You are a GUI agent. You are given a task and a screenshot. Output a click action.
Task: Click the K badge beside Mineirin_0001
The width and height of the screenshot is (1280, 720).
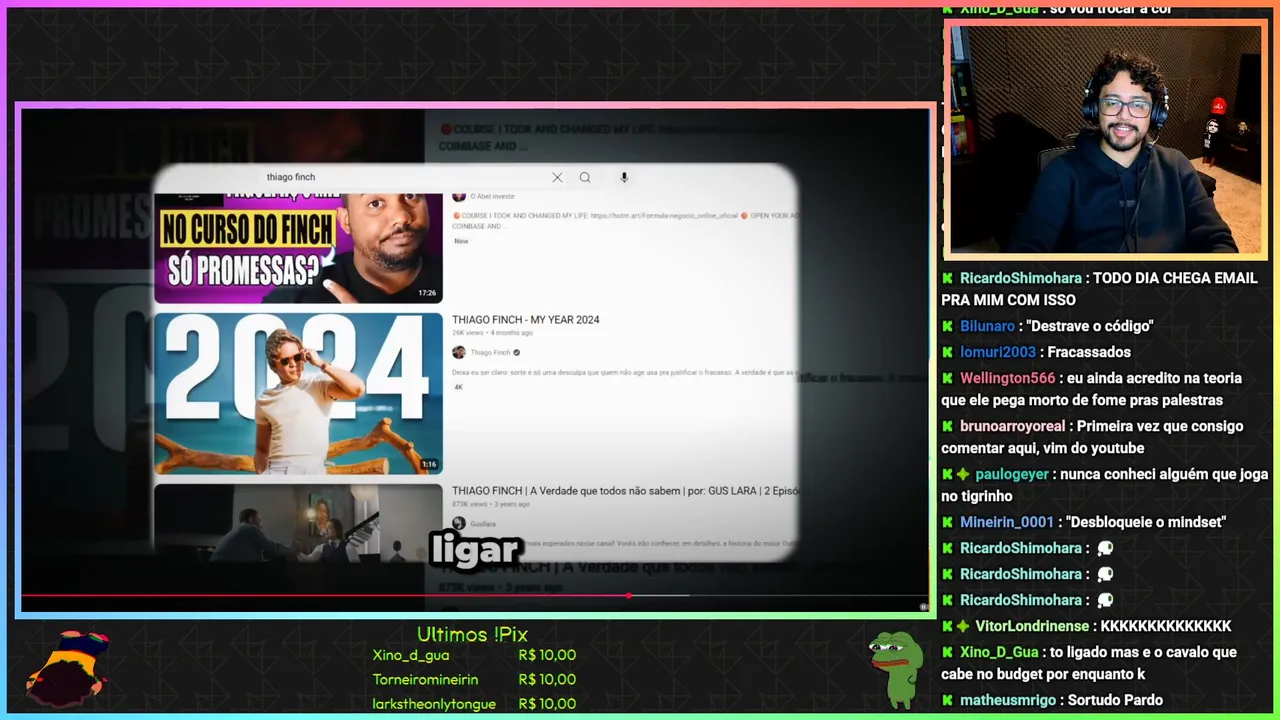pyautogui.click(x=947, y=522)
